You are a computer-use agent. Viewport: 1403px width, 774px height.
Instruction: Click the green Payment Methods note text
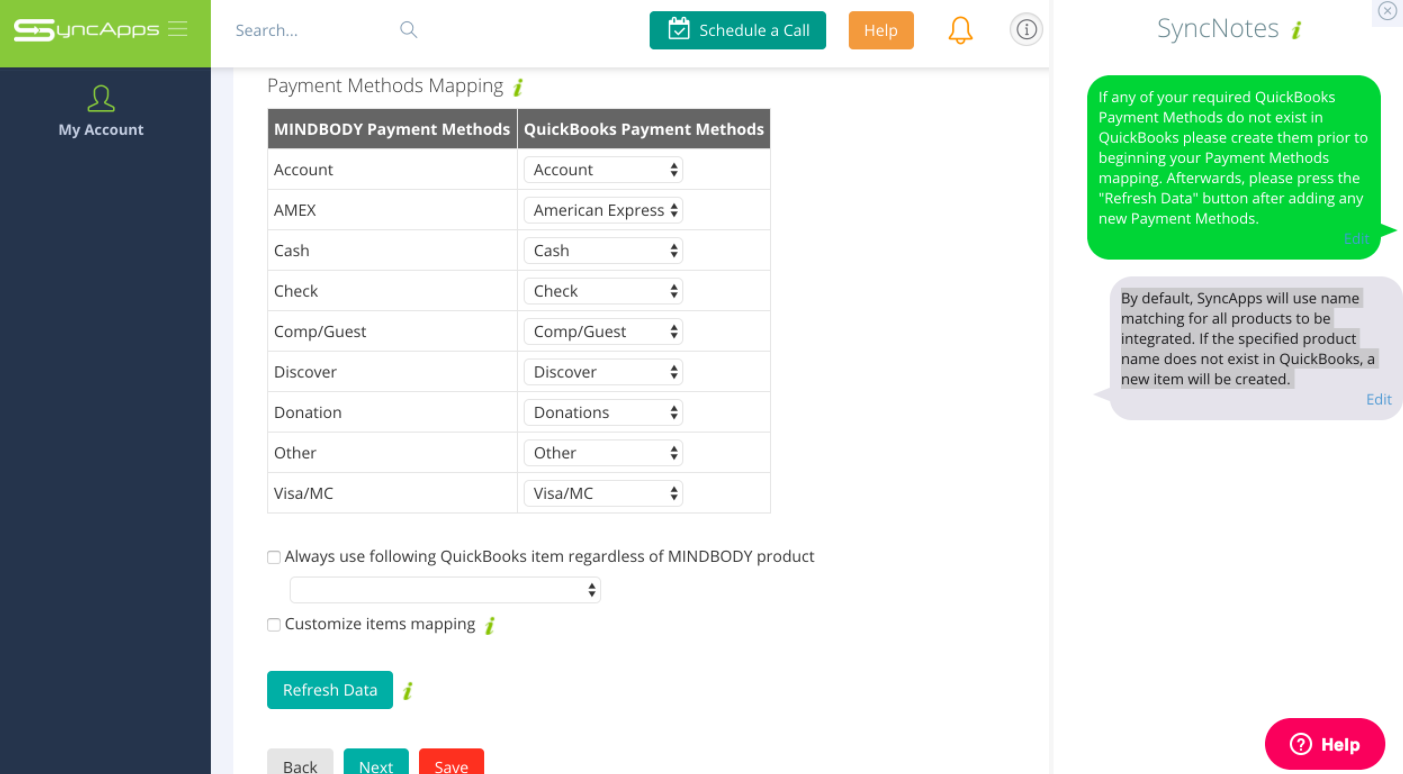coord(1234,158)
